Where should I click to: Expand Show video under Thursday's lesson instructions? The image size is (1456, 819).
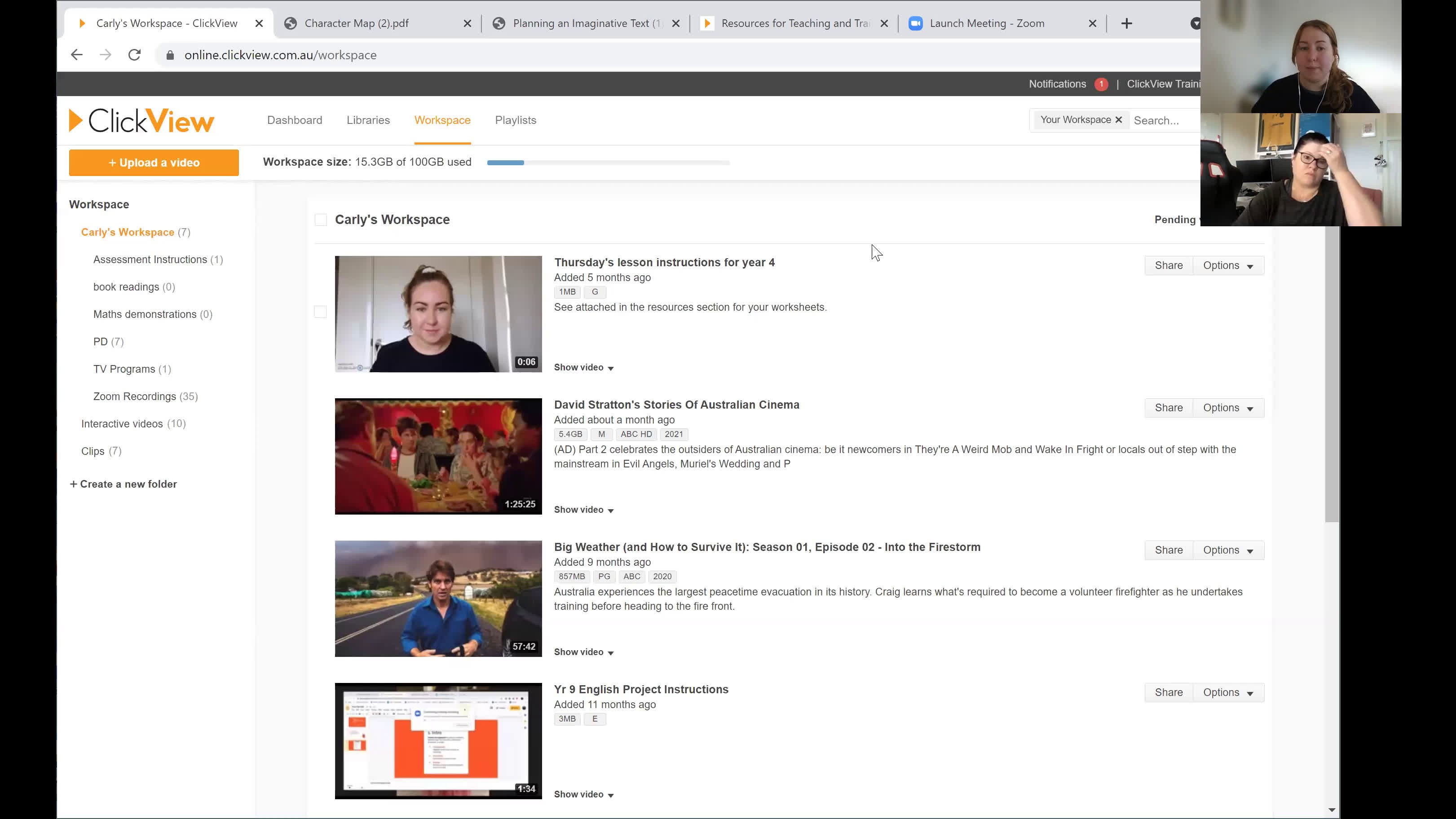pyautogui.click(x=583, y=367)
